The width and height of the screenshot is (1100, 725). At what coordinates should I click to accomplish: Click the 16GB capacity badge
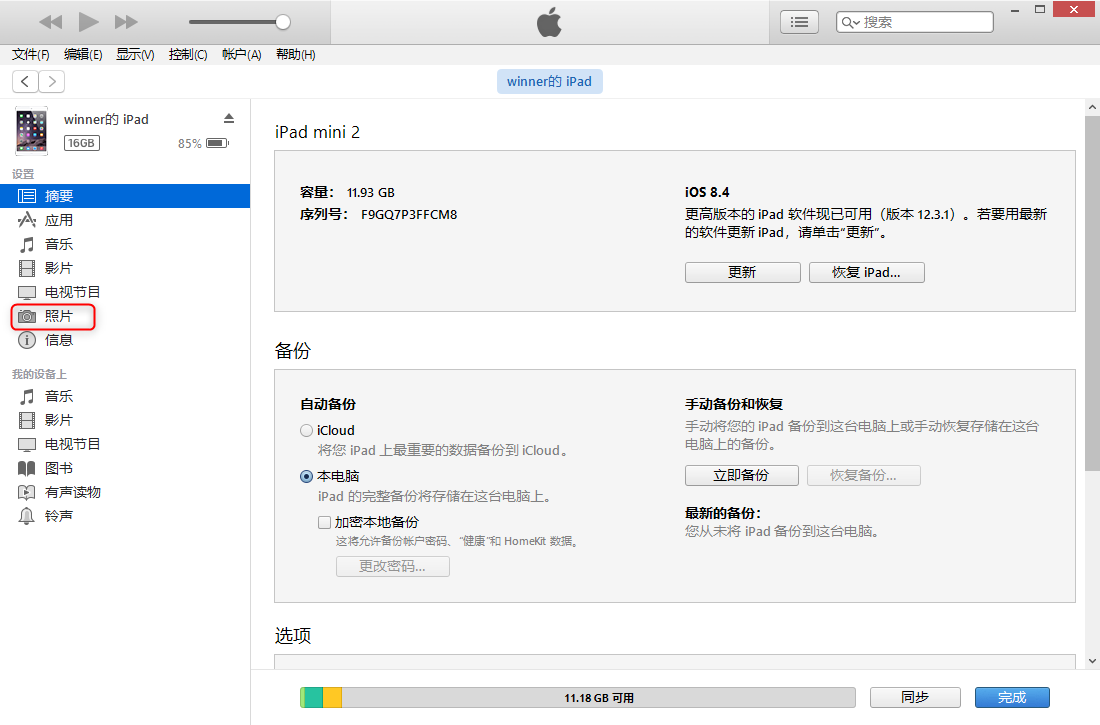pos(81,143)
